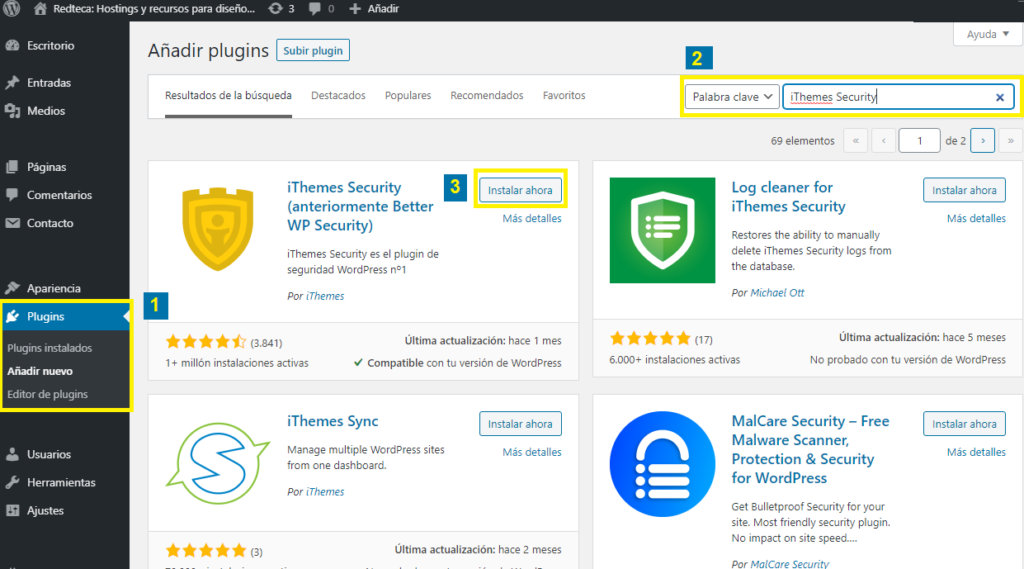This screenshot has height=569, width=1024.
Task: Install iThemes Sync with Instalar ahora
Action: point(520,424)
